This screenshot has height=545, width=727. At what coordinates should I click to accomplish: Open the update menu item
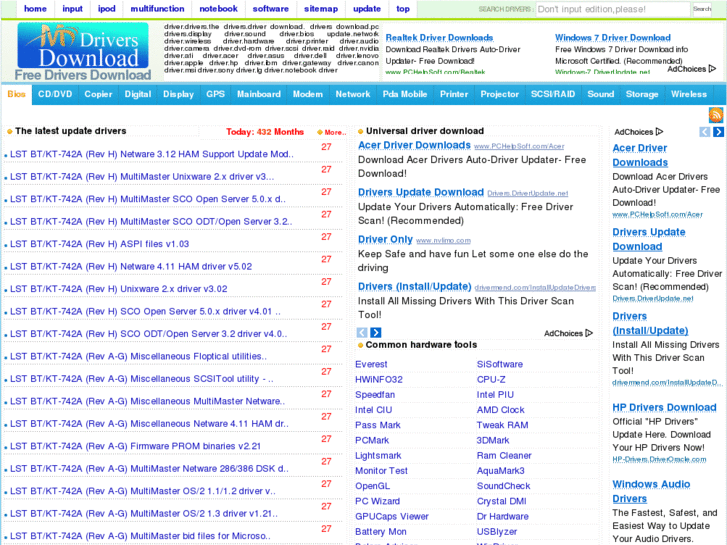[x=367, y=9]
